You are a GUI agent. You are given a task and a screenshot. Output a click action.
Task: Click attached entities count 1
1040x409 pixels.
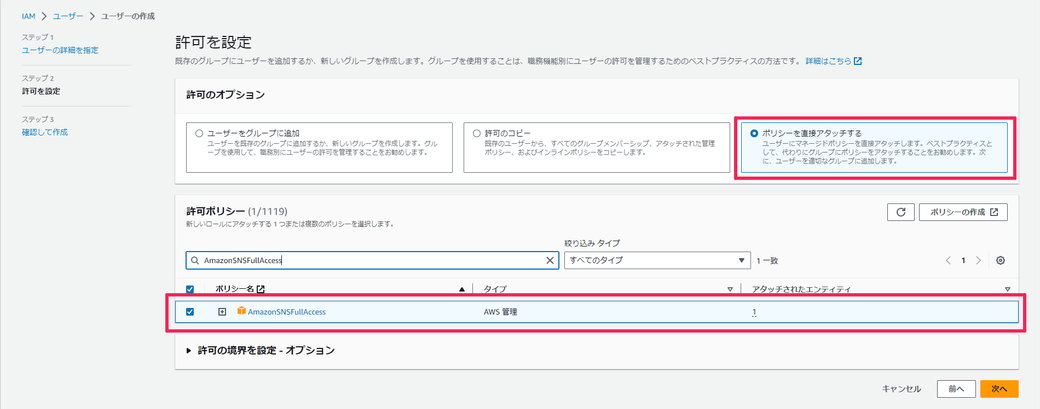pyautogui.click(x=754, y=312)
